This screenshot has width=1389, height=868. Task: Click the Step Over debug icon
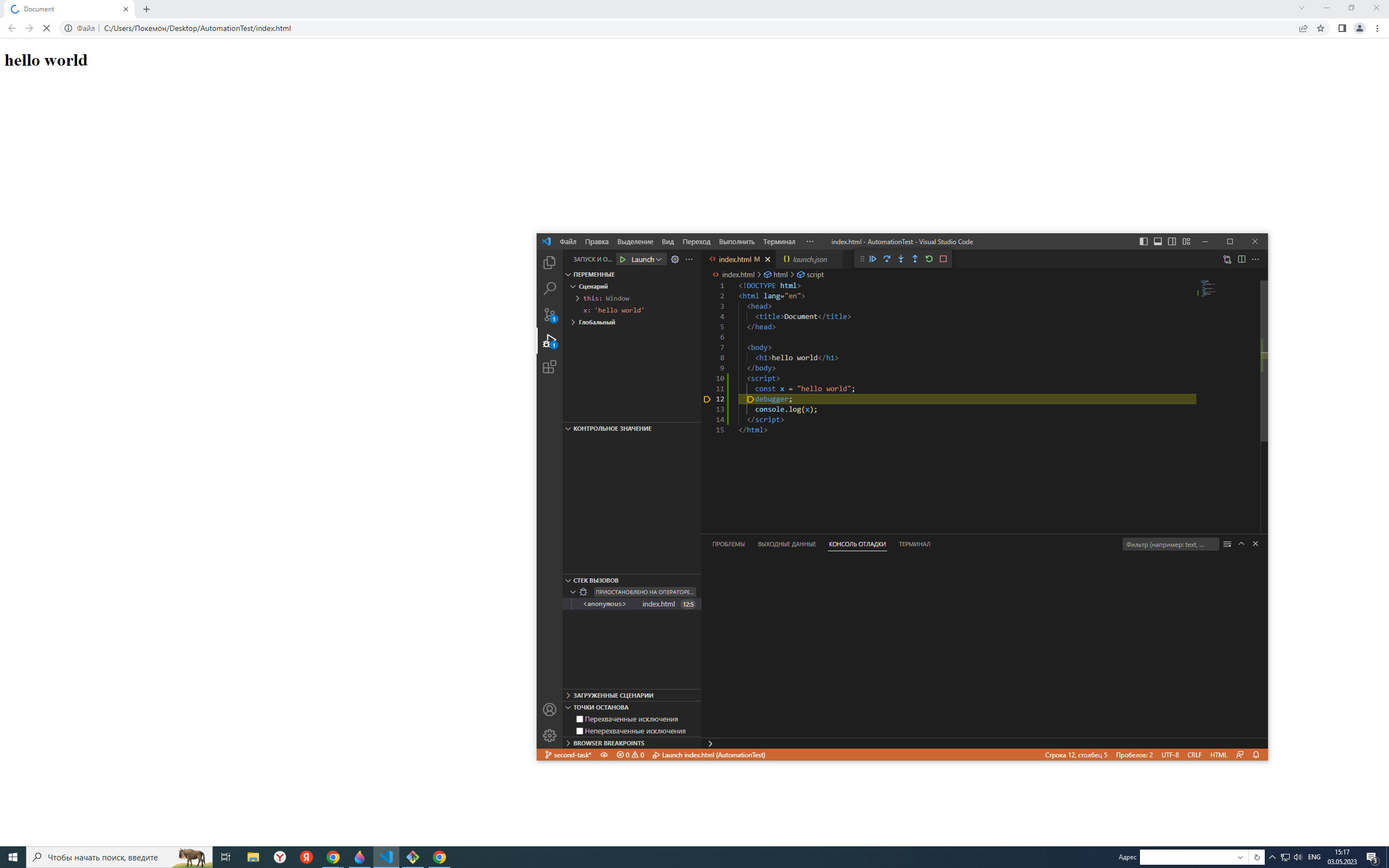tap(887, 259)
